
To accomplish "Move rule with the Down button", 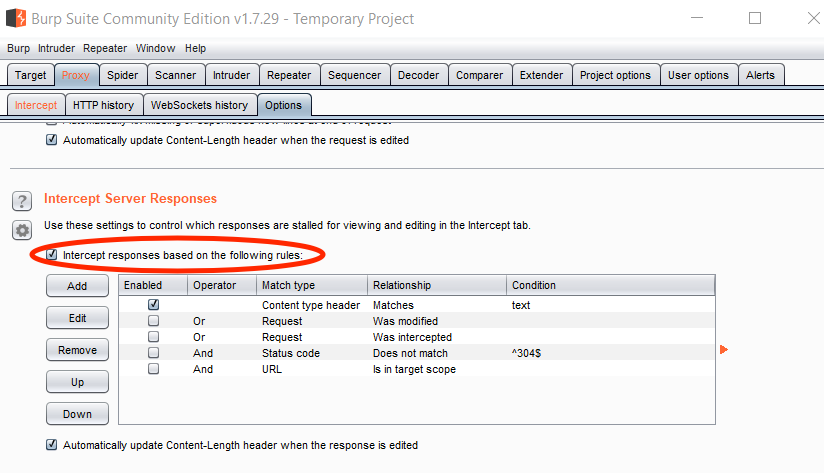I will coord(77,414).
